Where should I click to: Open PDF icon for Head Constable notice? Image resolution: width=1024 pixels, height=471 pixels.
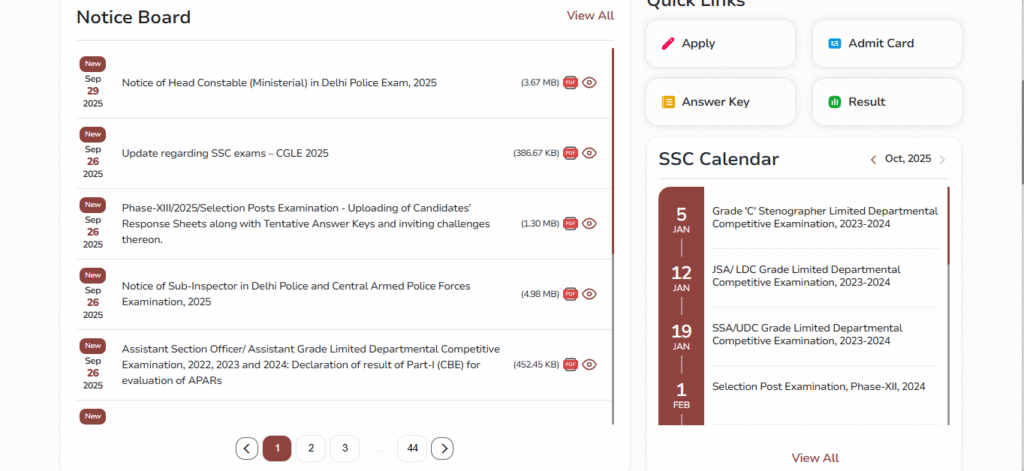click(x=571, y=82)
